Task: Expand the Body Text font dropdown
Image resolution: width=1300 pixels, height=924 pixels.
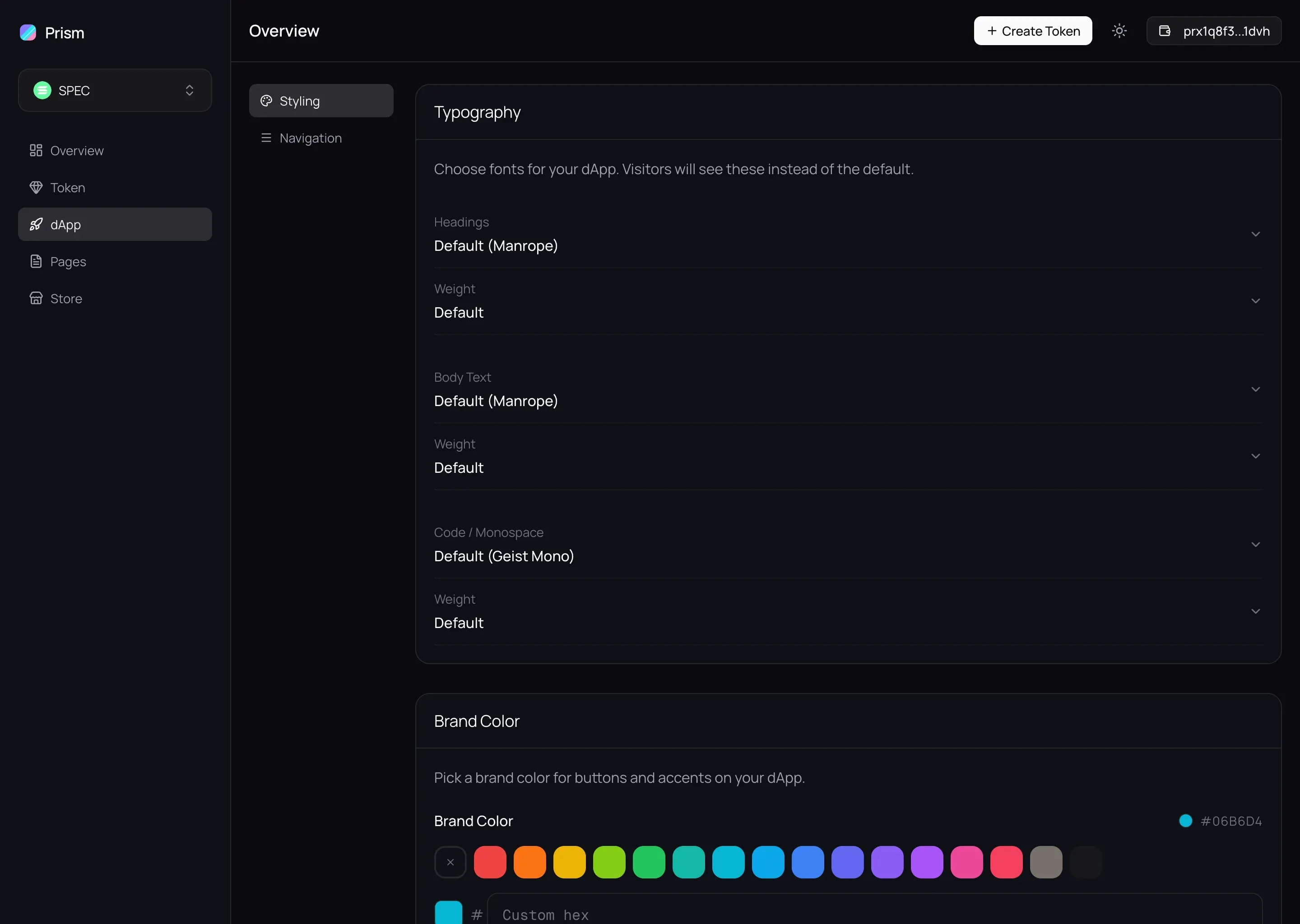Action: pyautogui.click(x=848, y=390)
